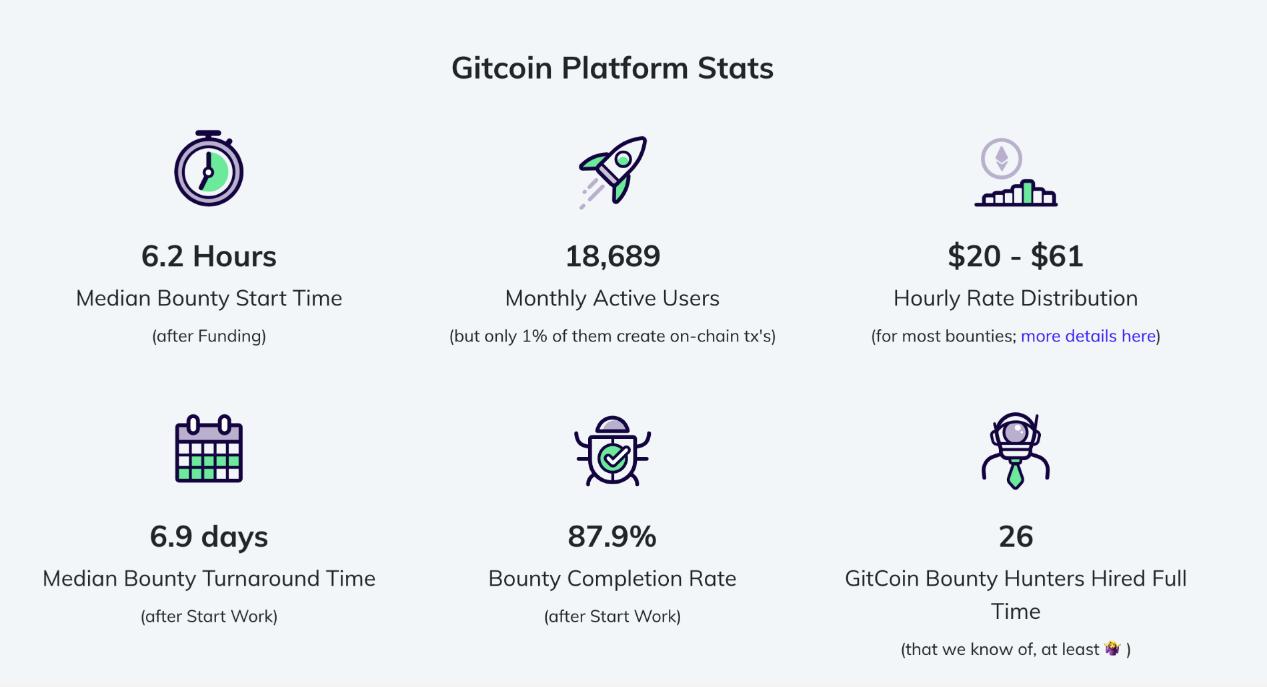Click the Median Bounty Start Time label
The width and height of the screenshot is (1267, 687).
[x=209, y=298]
